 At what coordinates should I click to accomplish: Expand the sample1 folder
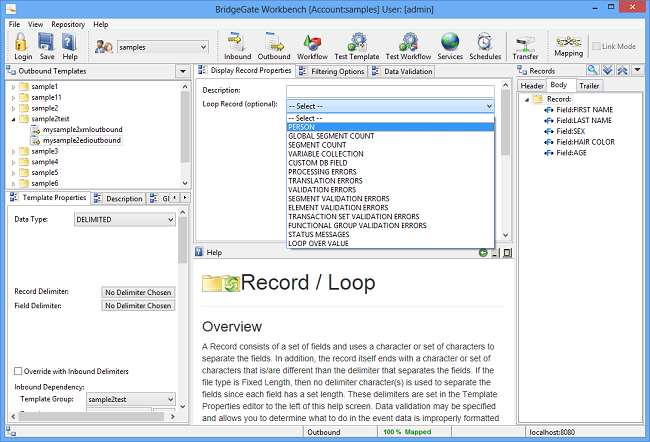(14, 87)
